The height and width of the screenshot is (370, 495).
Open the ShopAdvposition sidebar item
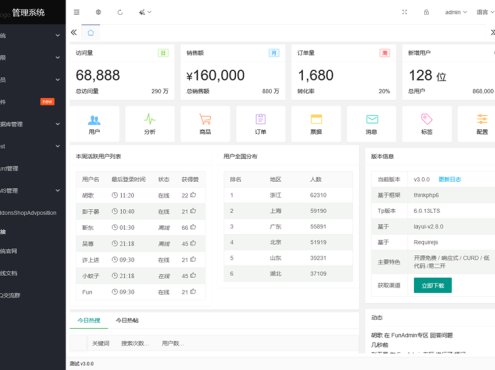tap(33, 213)
